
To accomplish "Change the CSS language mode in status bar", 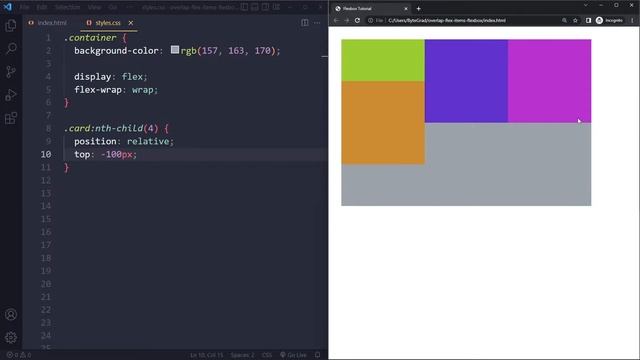I will click(x=267, y=355).
